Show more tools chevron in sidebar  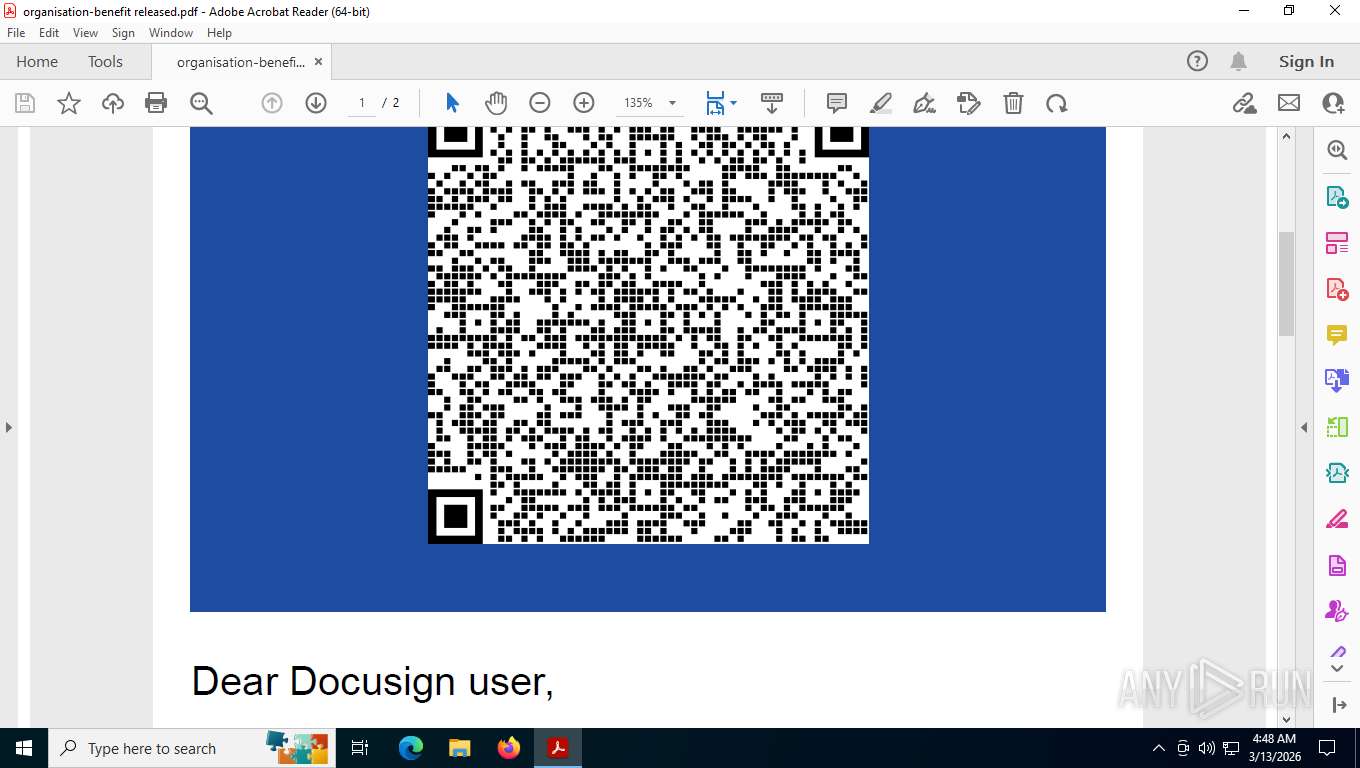[x=1337, y=668]
